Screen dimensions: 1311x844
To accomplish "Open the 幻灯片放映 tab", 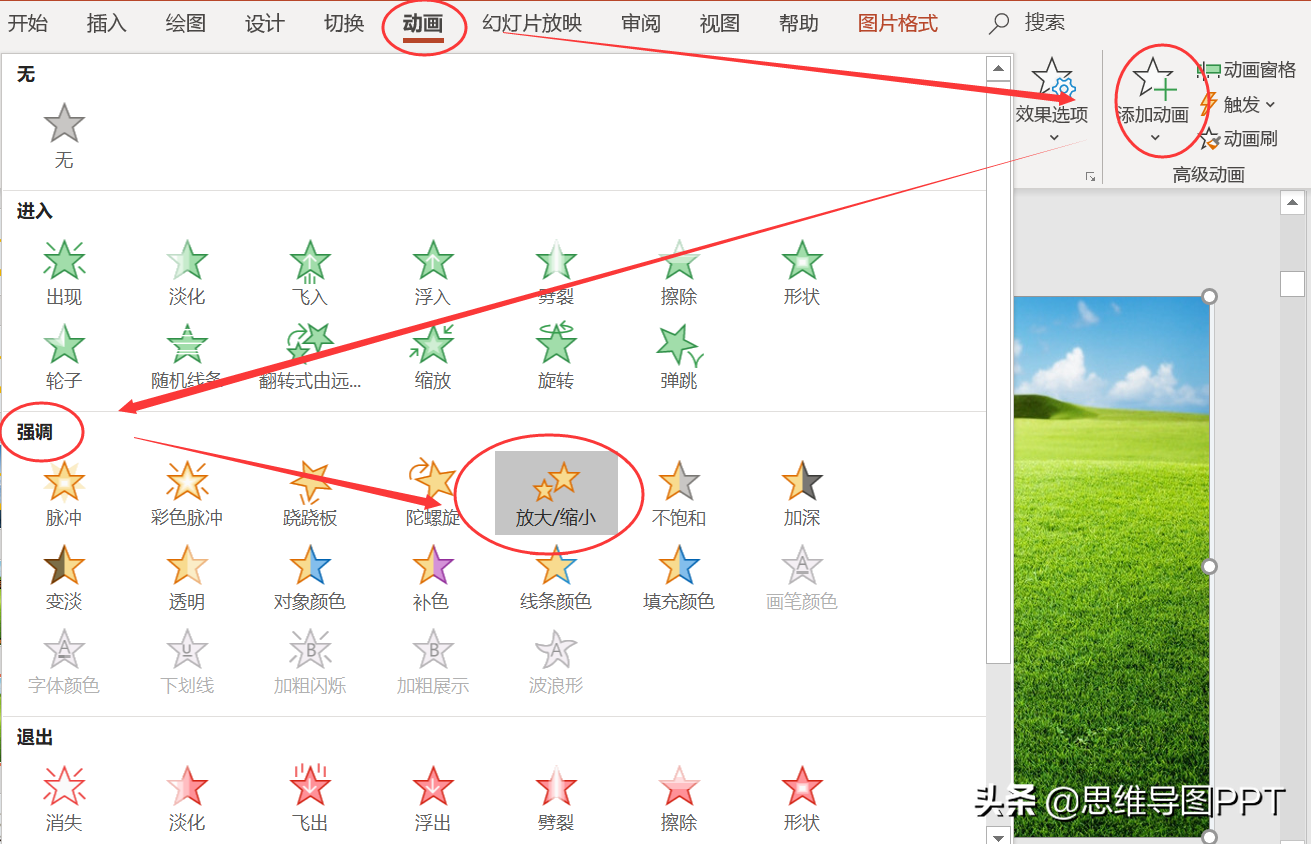I will tap(532, 23).
